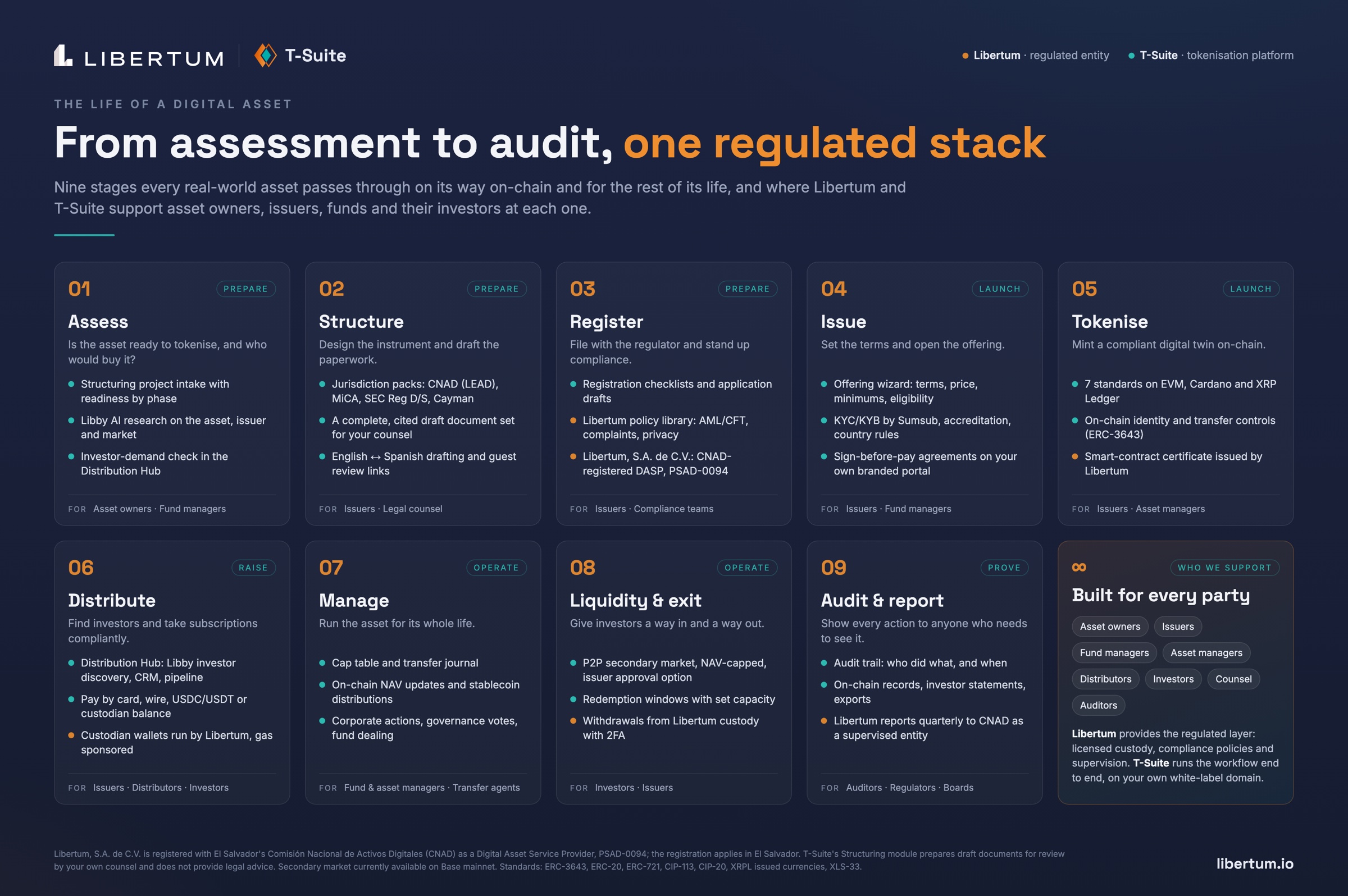Click the Built for every party heading
Viewport: 1348px width, 896px height.
click(x=1160, y=596)
